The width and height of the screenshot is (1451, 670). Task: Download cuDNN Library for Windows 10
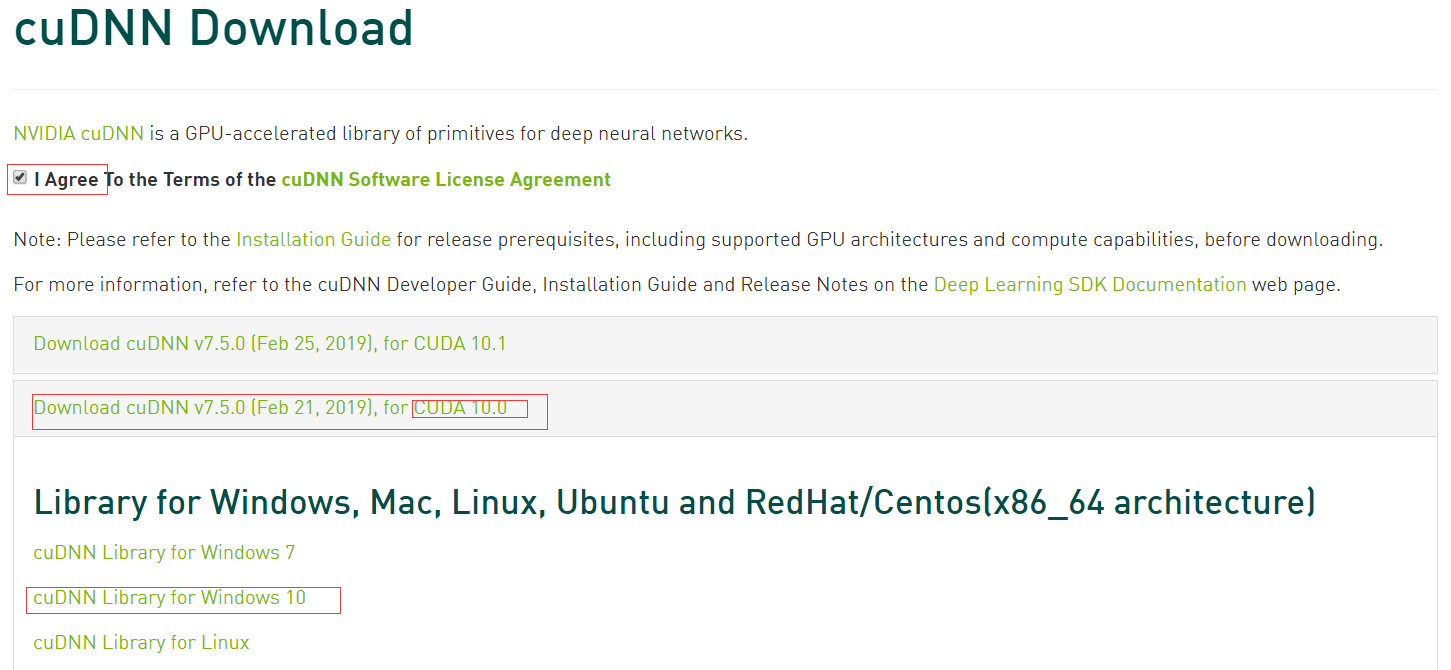tap(169, 598)
